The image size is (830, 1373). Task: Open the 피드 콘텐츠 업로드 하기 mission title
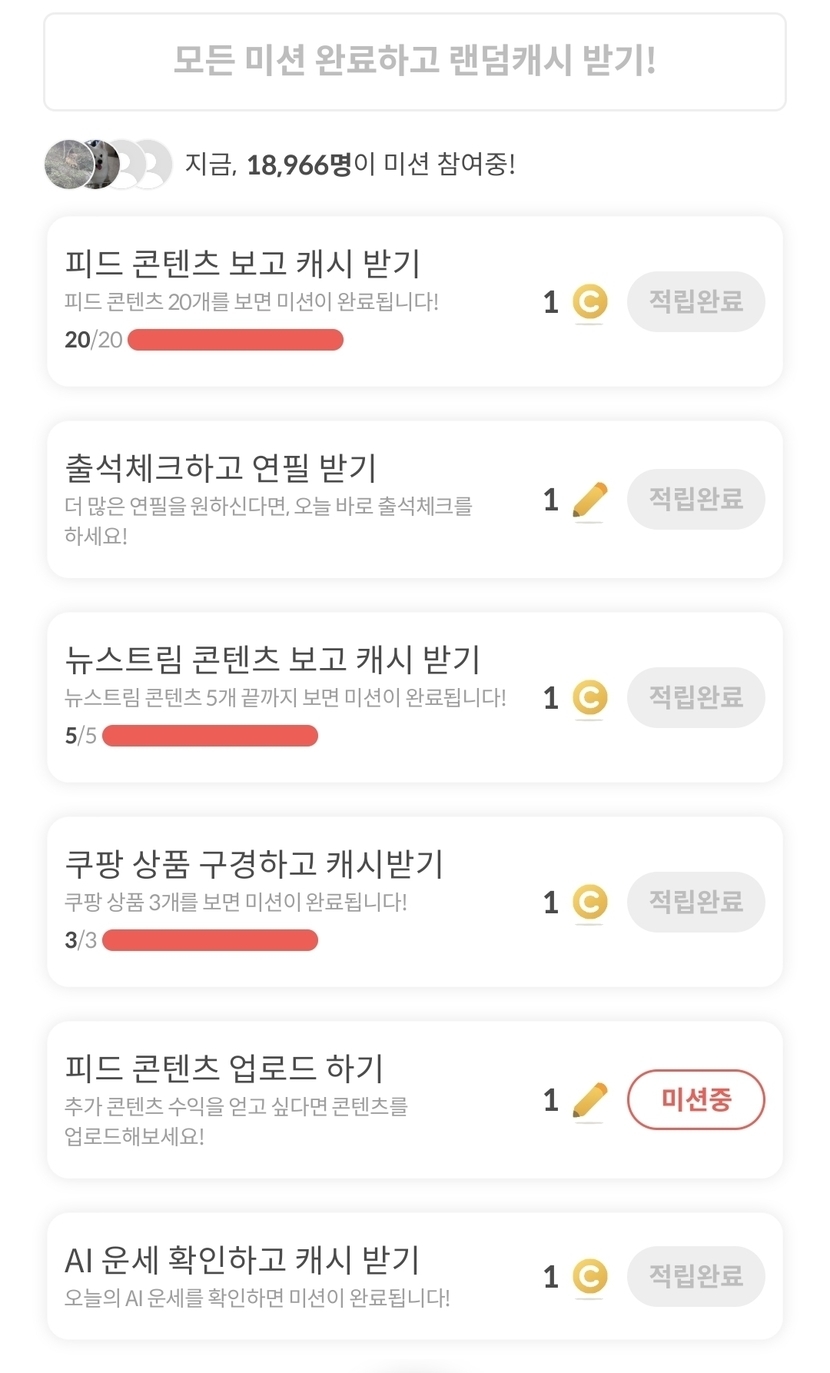click(x=224, y=1068)
